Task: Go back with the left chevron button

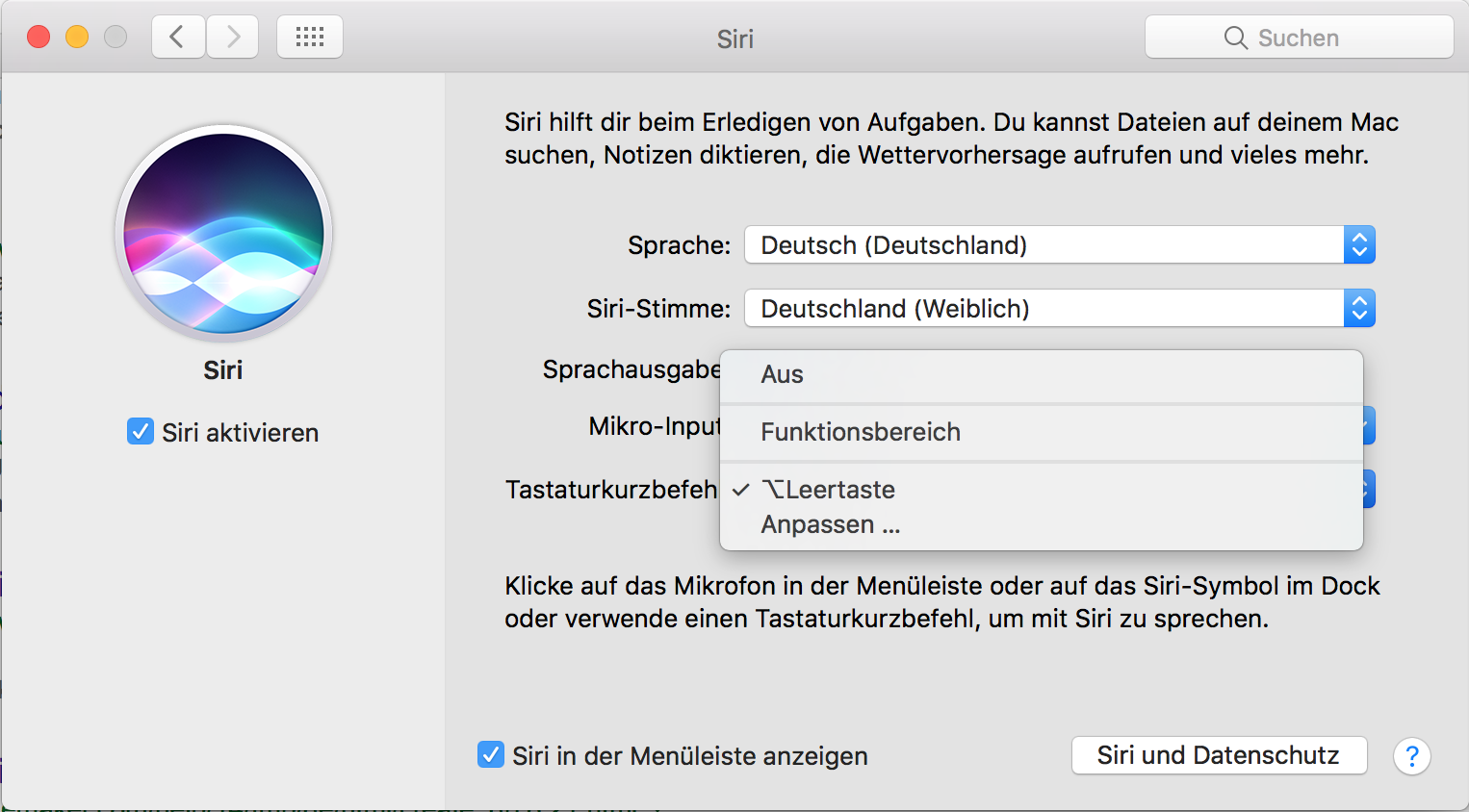Action: 178,38
